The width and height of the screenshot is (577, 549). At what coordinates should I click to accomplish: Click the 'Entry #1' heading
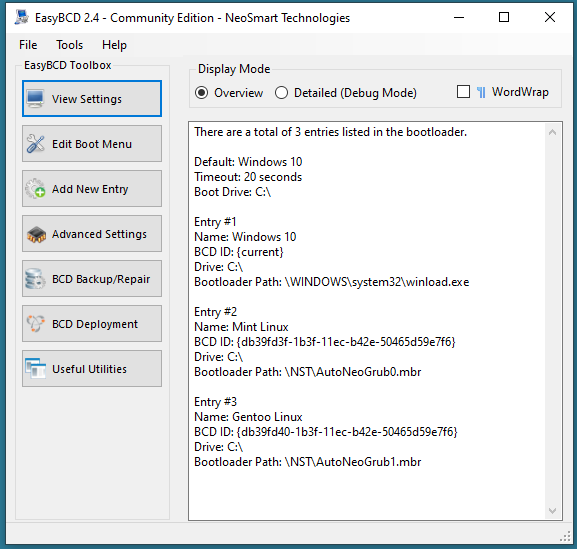215,222
